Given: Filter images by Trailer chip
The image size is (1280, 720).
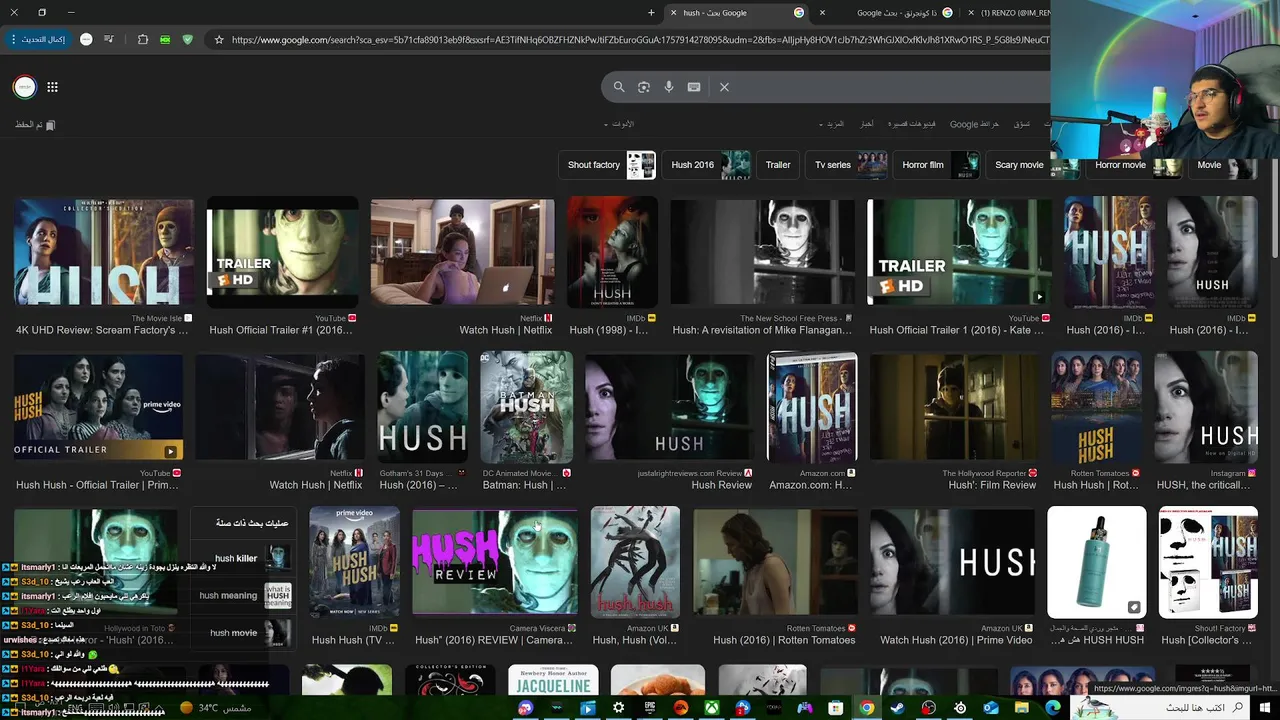Looking at the screenshot, I should [778, 165].
